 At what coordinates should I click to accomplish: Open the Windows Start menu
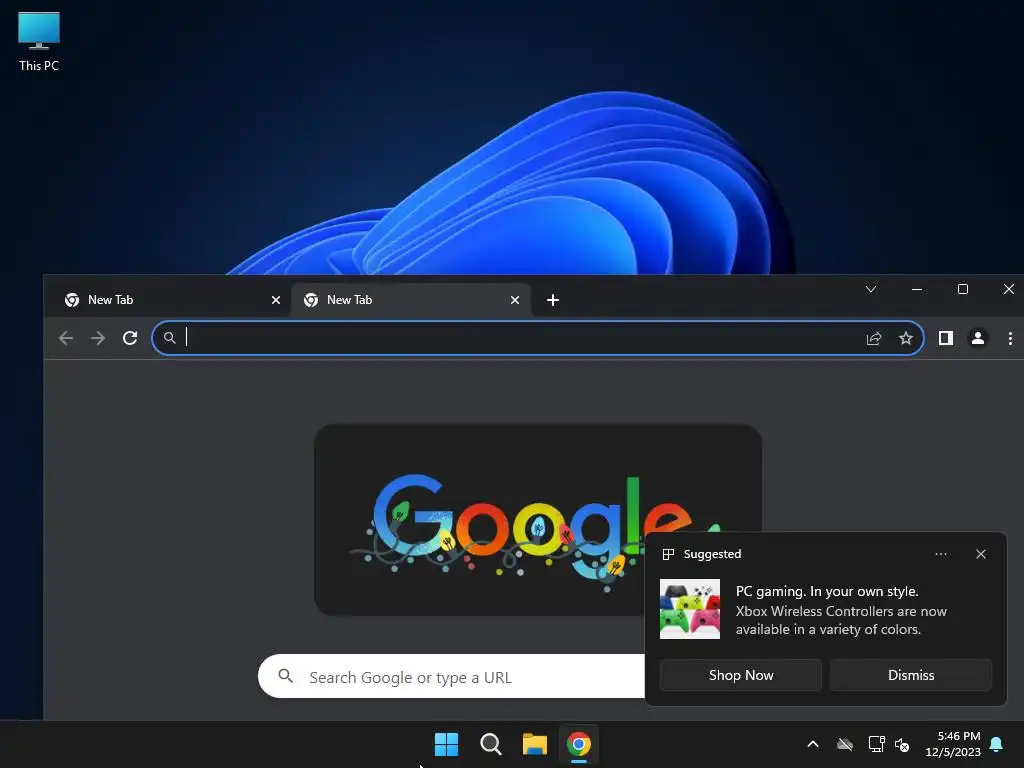(x=446, y=744)
